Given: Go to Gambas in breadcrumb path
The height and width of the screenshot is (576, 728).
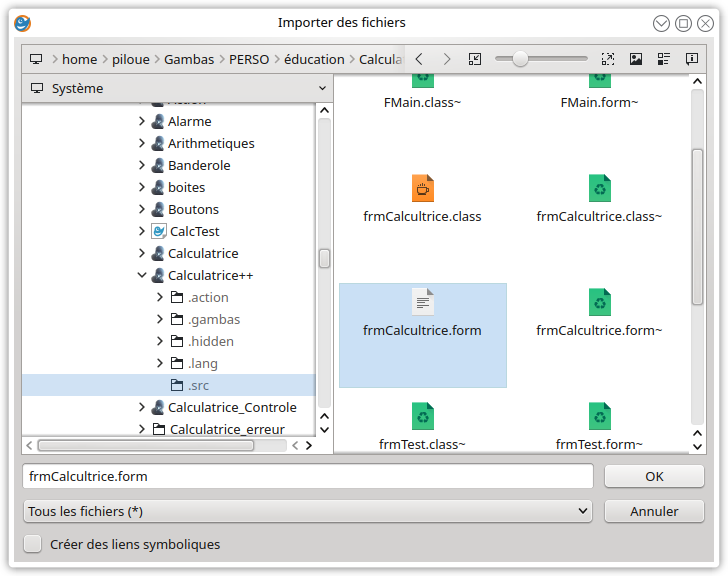Looking at the screenshot, I should 189,59.
